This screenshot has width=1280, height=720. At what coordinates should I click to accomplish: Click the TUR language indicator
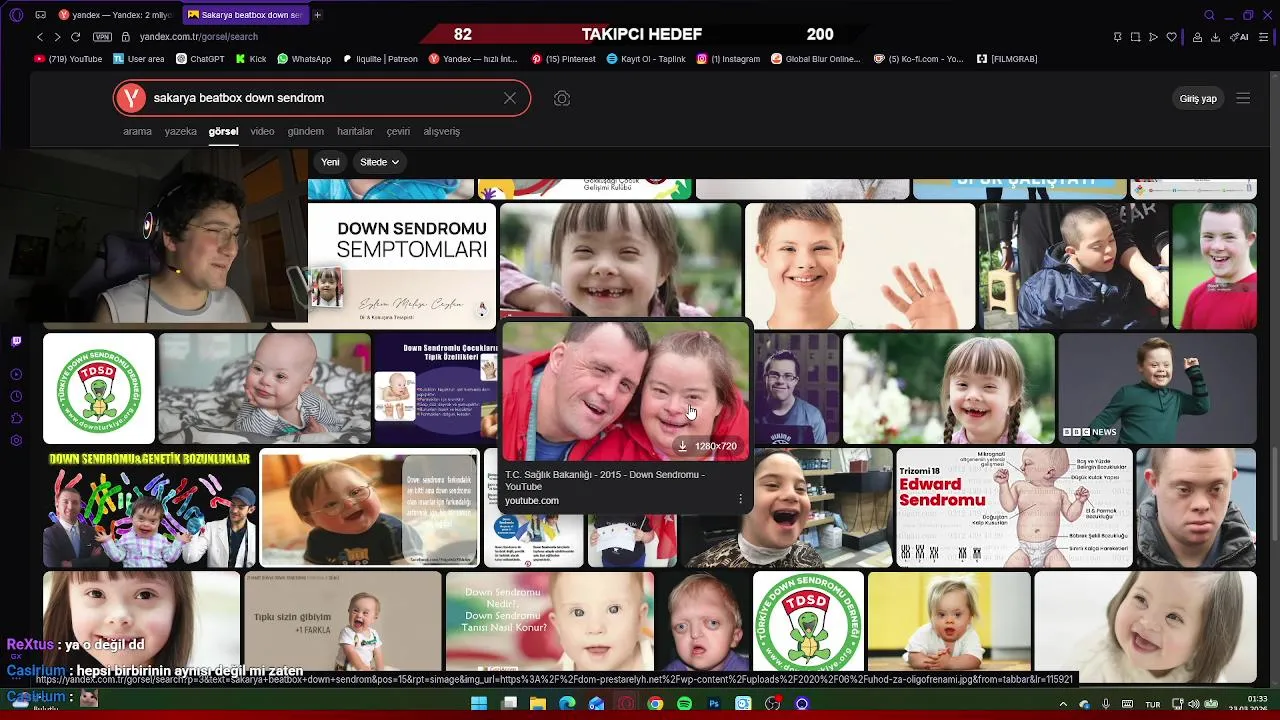(x=1153, y=704)
